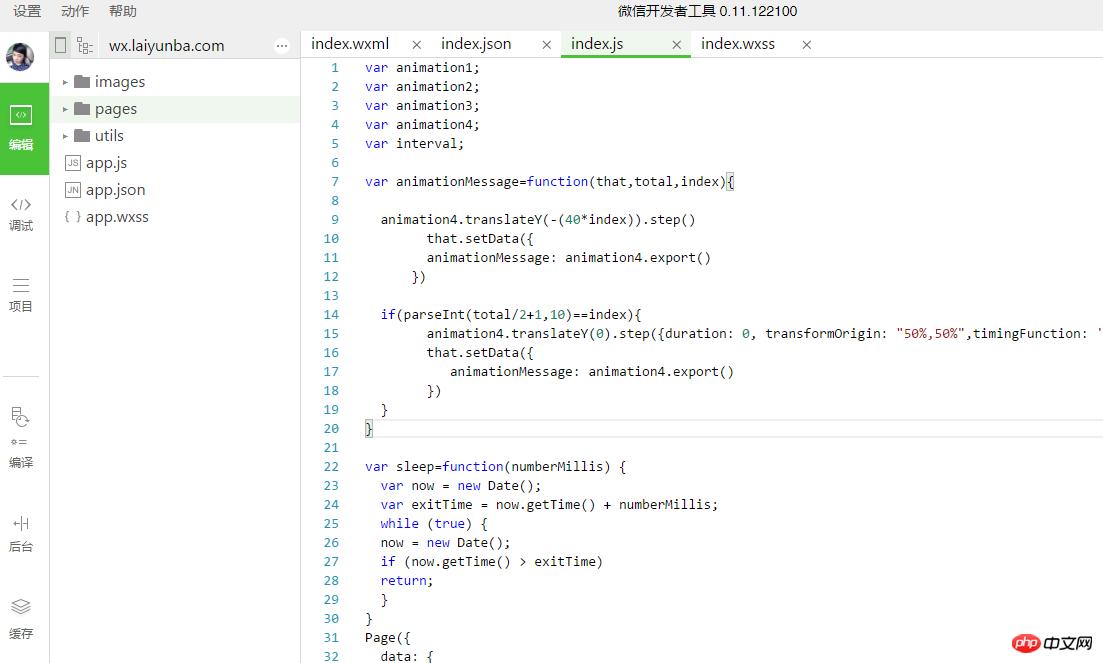The image size is (1103, 663).
Task: Open the 设置 (Settings) menu
Action: 27,11
